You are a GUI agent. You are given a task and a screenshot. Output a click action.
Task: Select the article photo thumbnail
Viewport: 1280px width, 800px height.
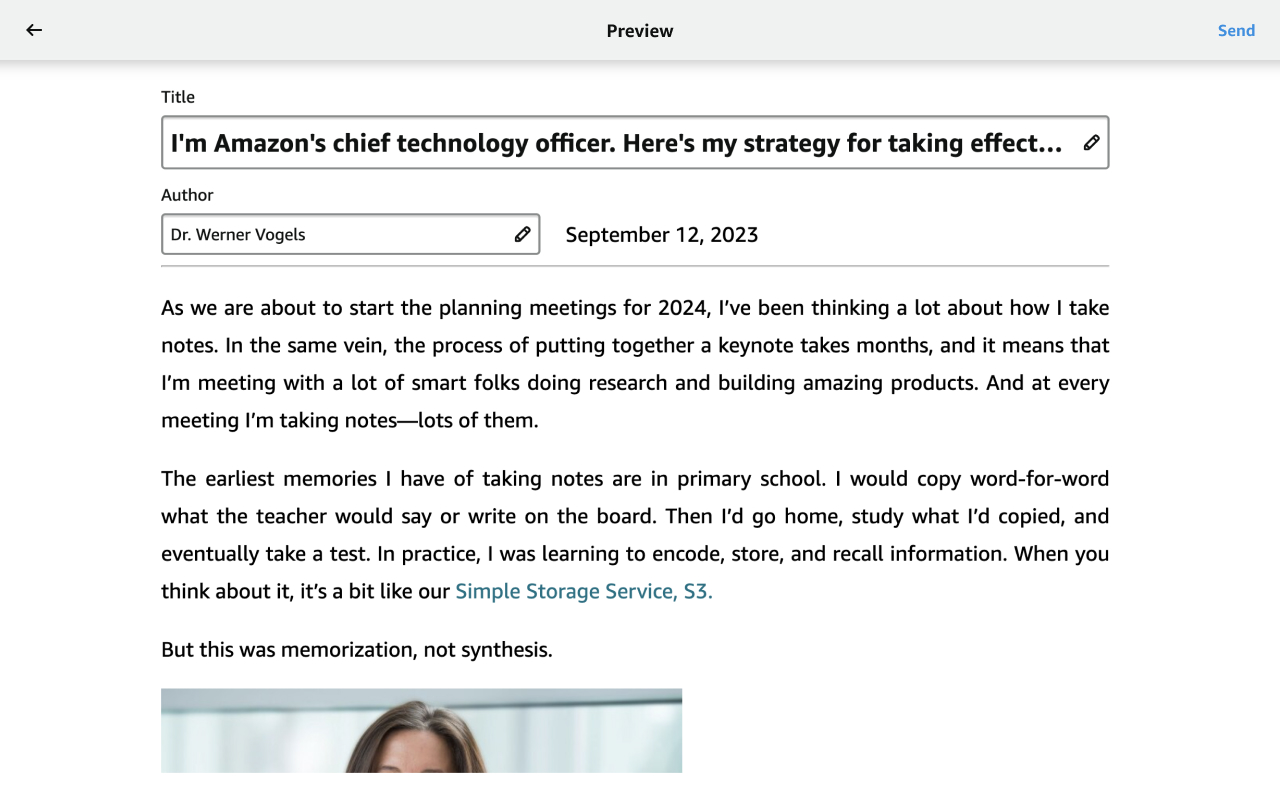click(421, 730)
